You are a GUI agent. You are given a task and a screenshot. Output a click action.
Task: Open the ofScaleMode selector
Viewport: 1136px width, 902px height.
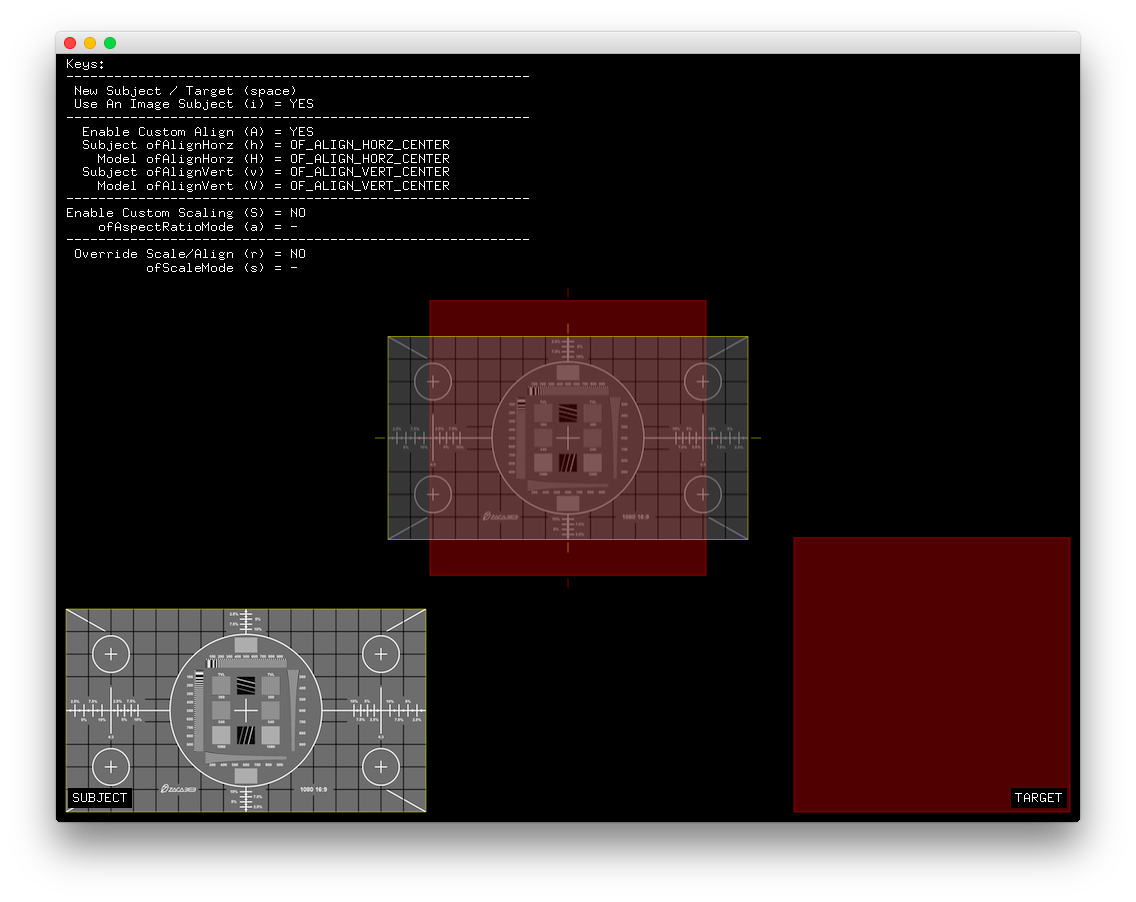(x=221, y=267)
